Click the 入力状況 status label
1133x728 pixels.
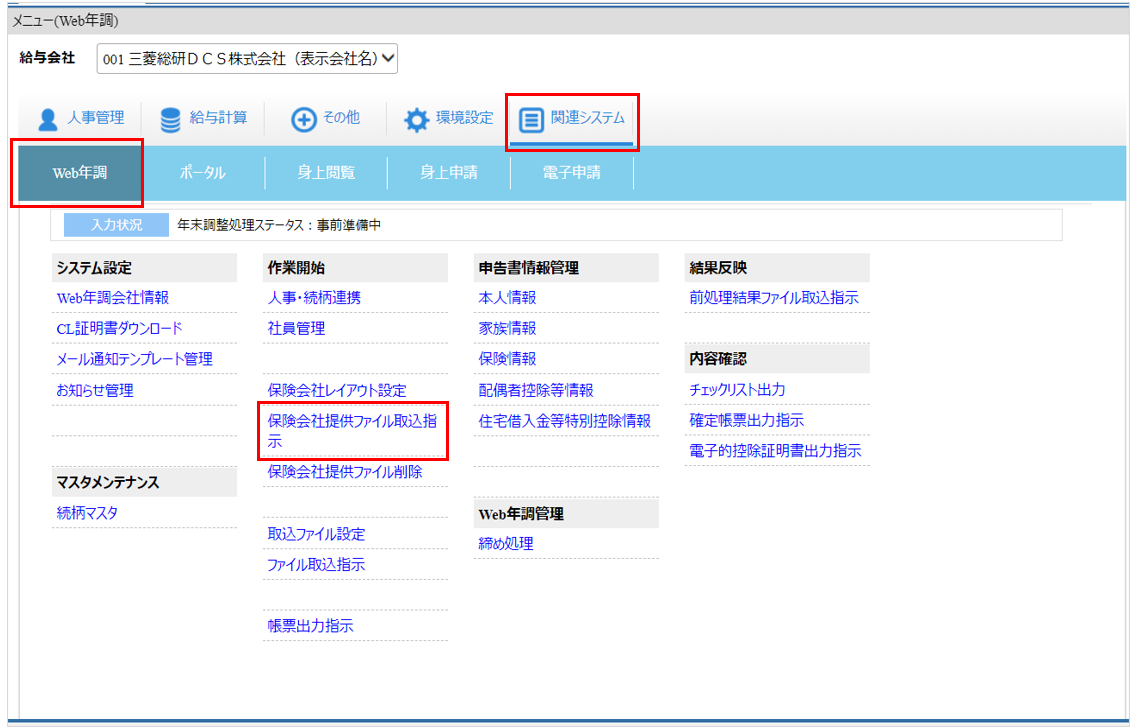pyautogui.click(x=116, y=225)
